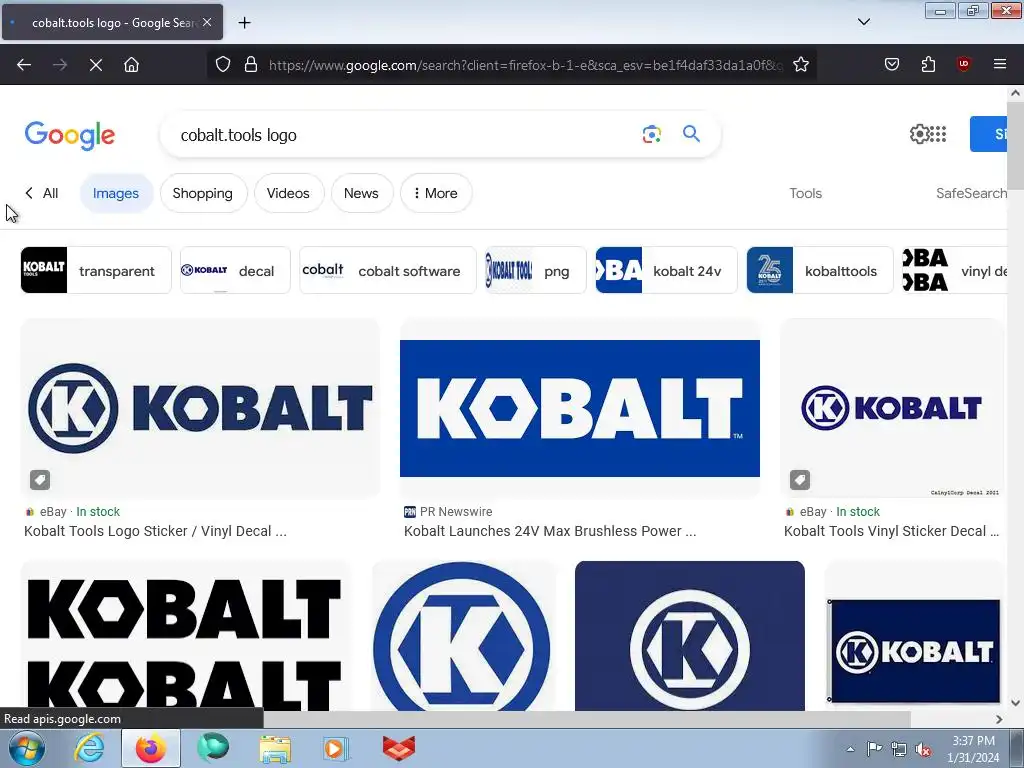The height and width of the screenshot is (768, 1024).
Task: Filter images by transparent chip
Action: pos(96,270)
